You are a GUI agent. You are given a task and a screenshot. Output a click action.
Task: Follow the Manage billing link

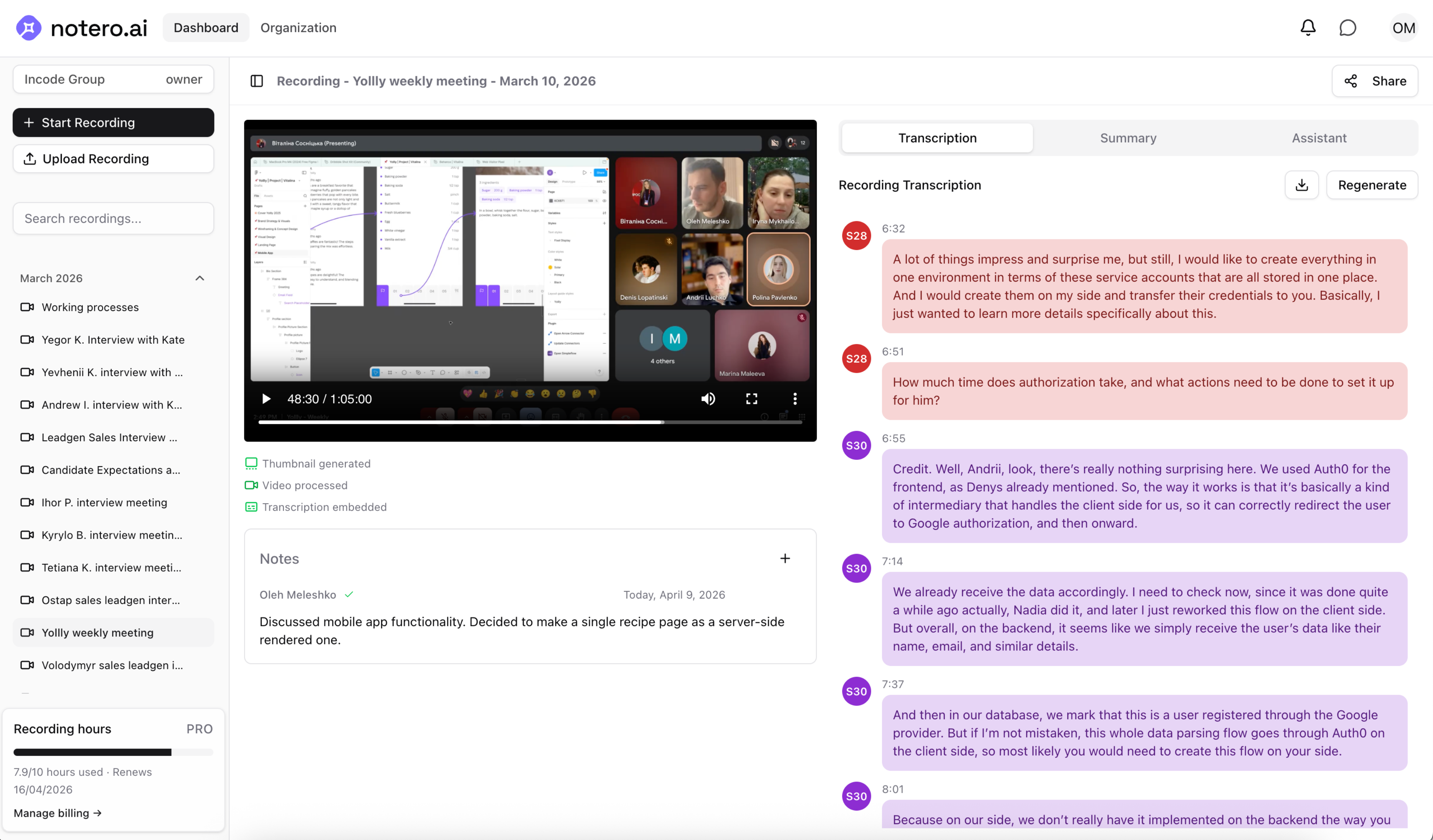(57, 813)
